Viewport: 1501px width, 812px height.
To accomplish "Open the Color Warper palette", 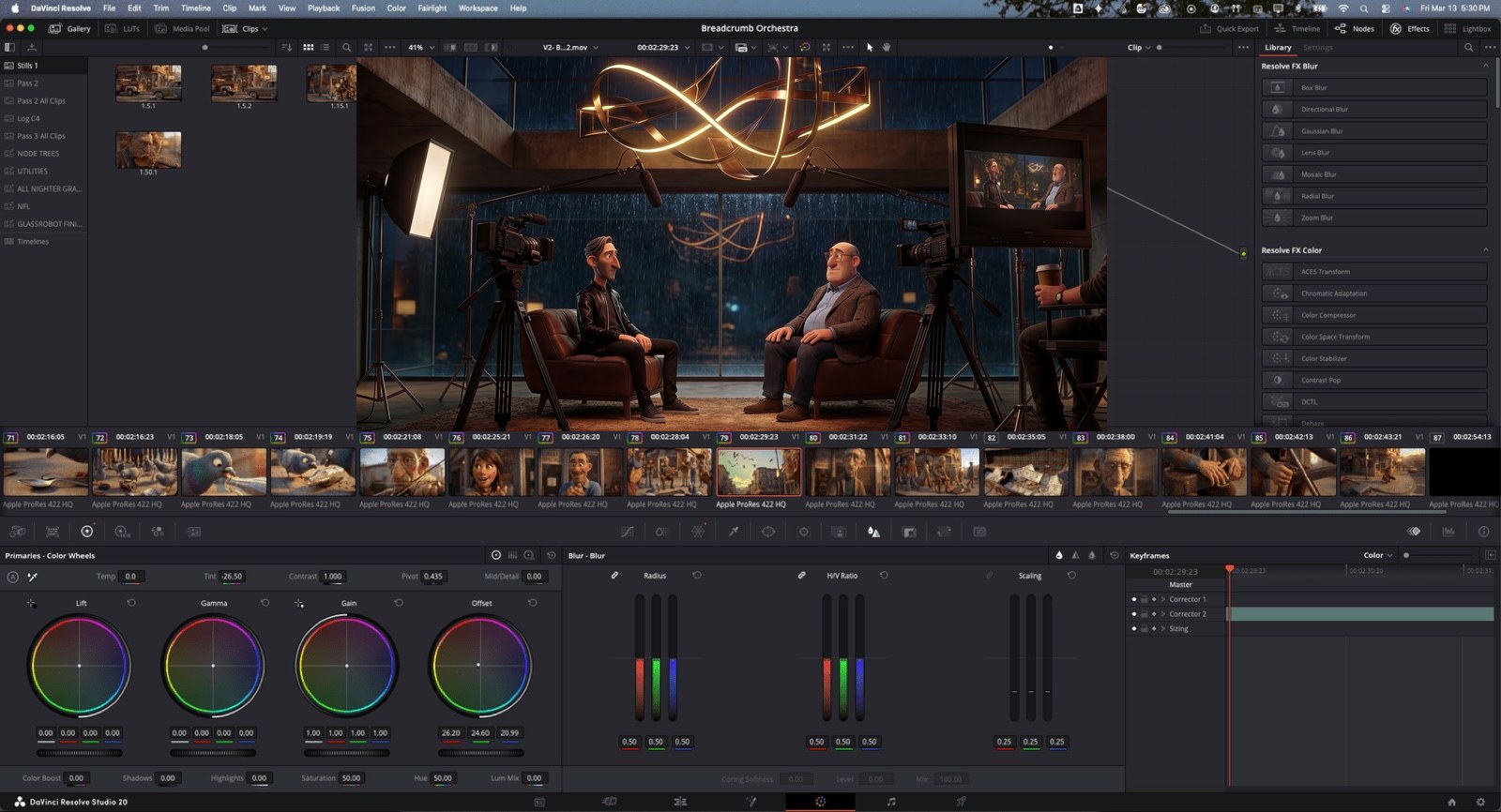I will click(661, 532).
